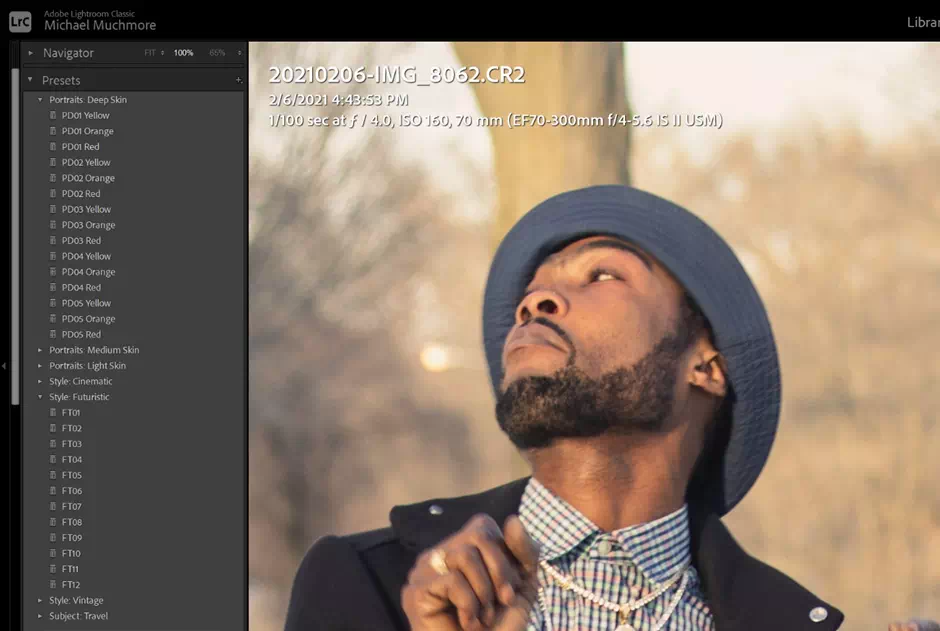Apply the FT08 futuristic preset
940x631 pixels.
[71, 522]
